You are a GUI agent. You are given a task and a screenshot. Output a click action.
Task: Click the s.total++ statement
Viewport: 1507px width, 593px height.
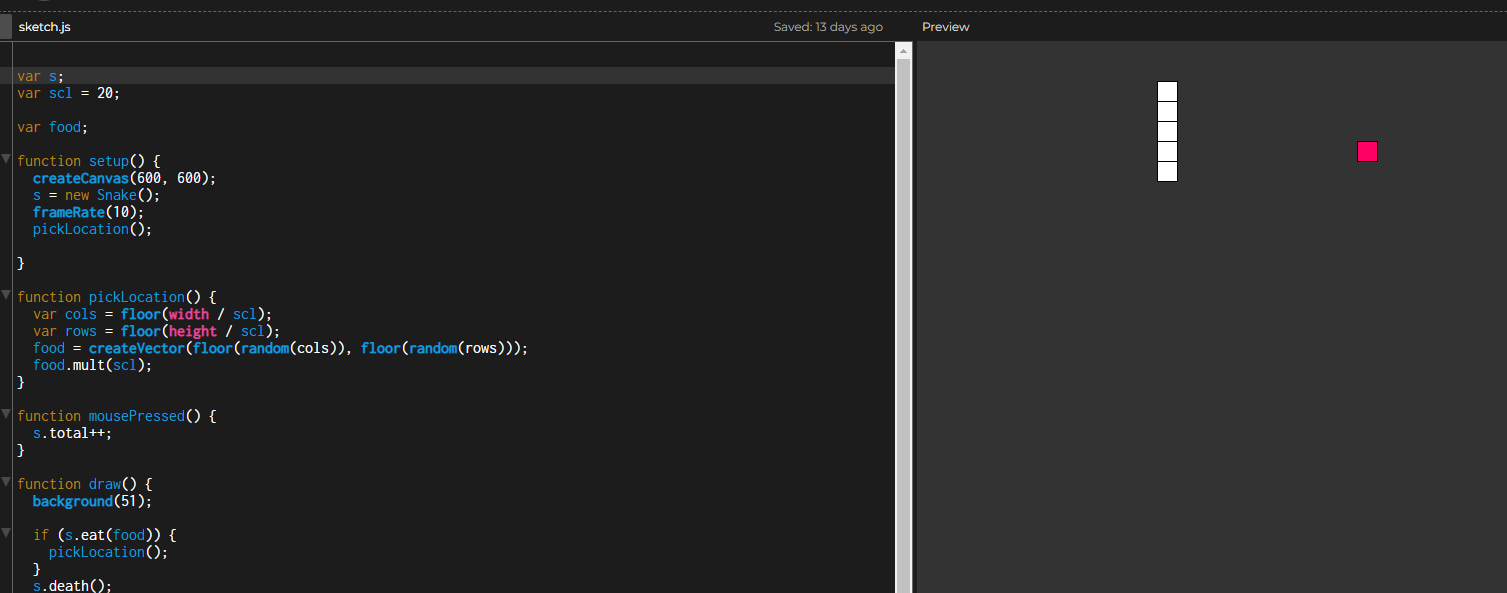(x=73, y=433)
